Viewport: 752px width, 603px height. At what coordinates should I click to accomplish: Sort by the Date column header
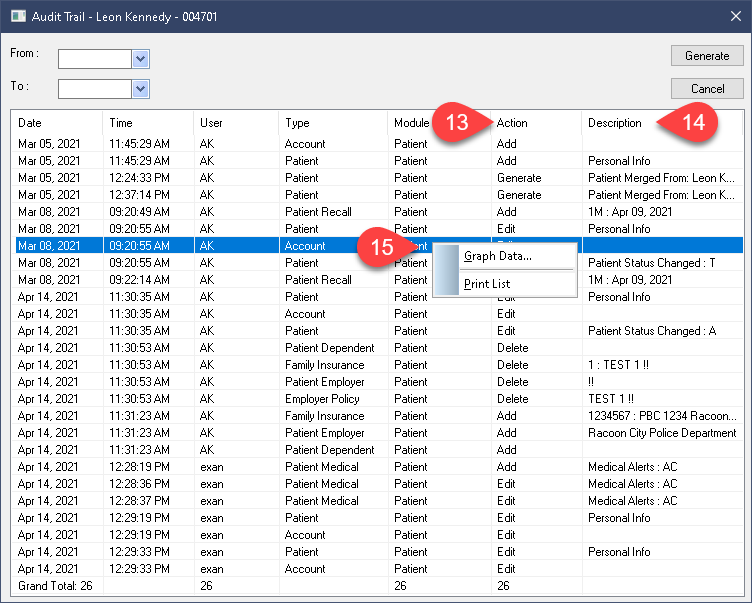click(57, 123)
